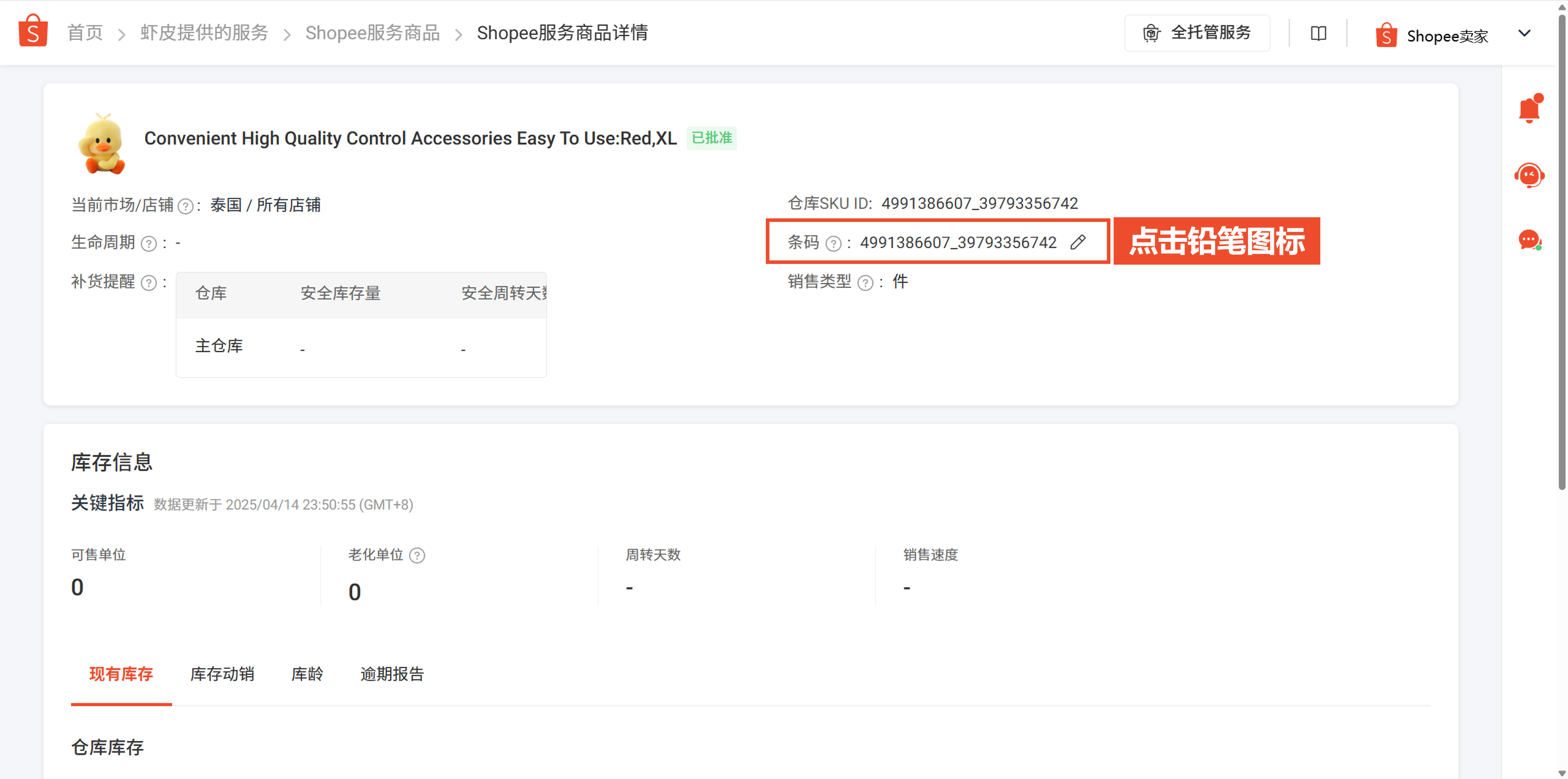The height and width of the screenshot is (779, 1568).
Task: Go to 首页 breadcrumb
Action: (x=84, y=33)
